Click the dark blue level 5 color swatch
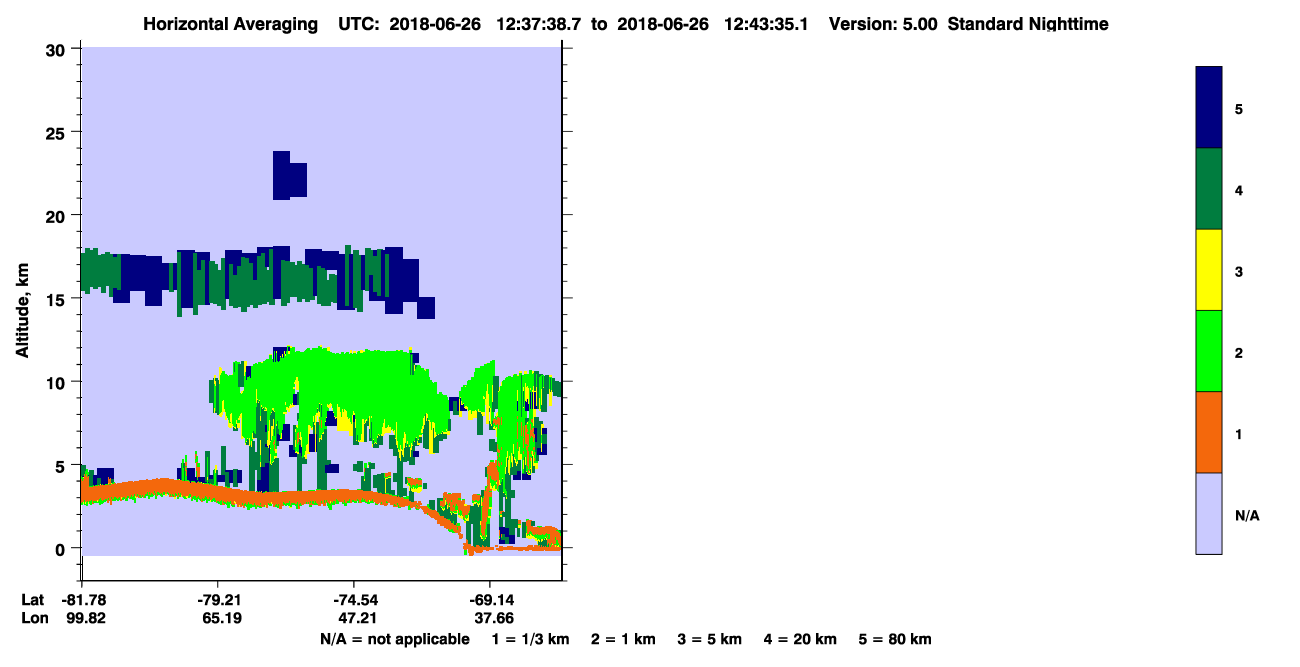 coord(1209,107)
